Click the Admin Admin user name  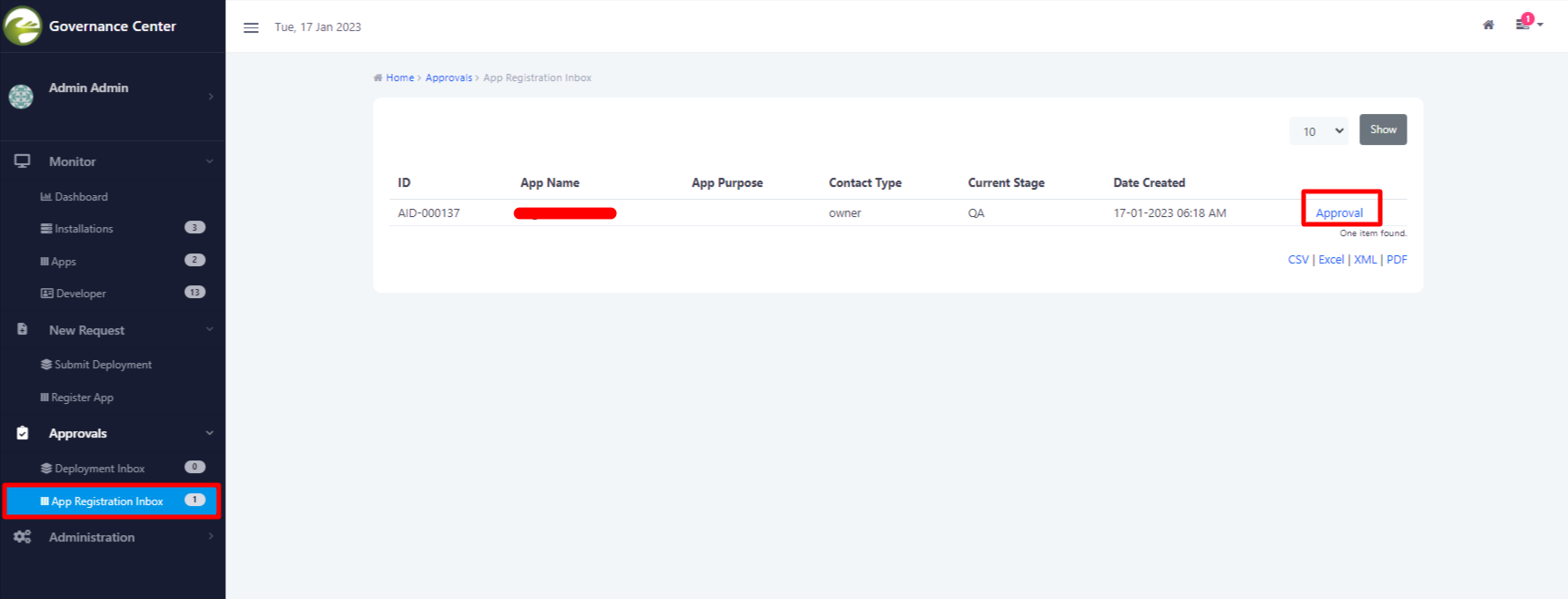(x=88, y=88)
